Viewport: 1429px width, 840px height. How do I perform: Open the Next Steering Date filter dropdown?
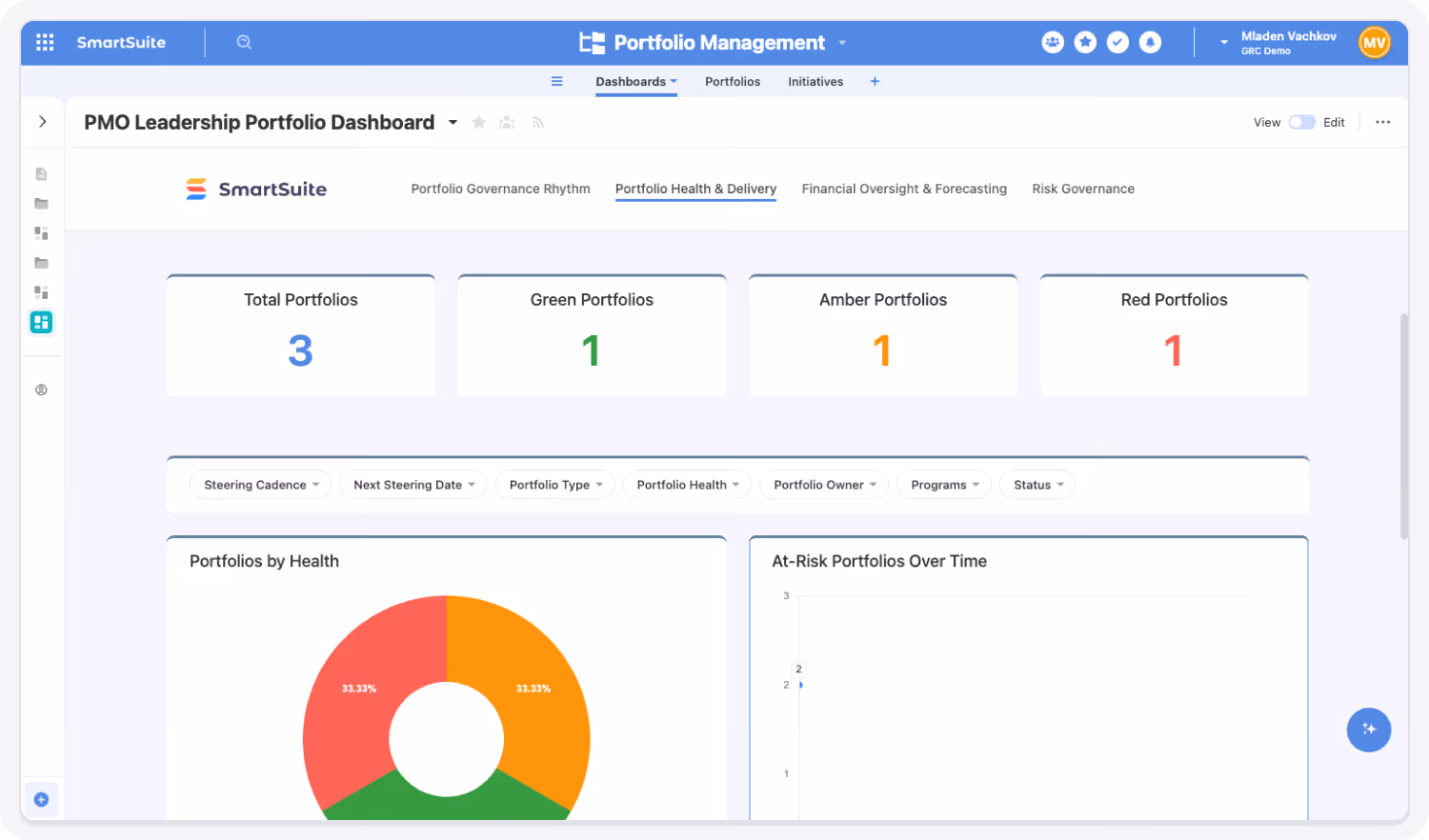click(x=413, y=485)
